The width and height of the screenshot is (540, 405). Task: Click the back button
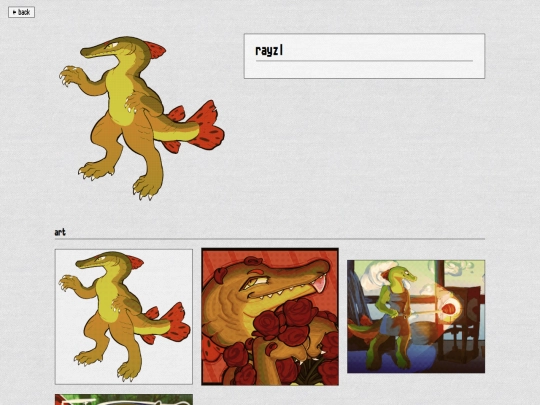coord(21,12)
